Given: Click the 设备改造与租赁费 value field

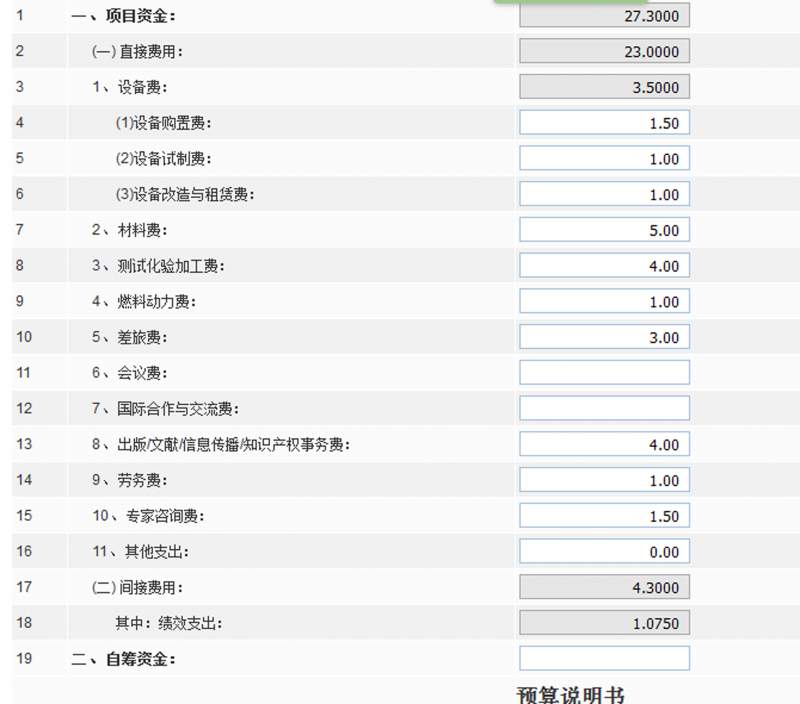Looking at the screenshot, I should pos(605,194).
